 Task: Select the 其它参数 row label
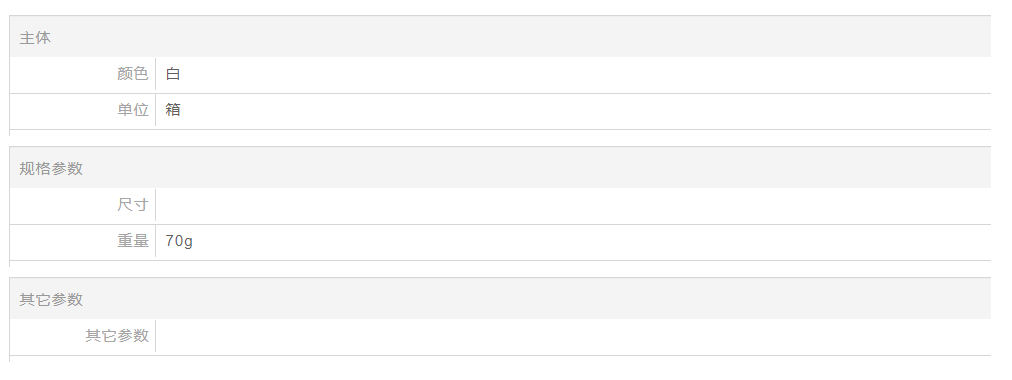(x=117, y=336)
